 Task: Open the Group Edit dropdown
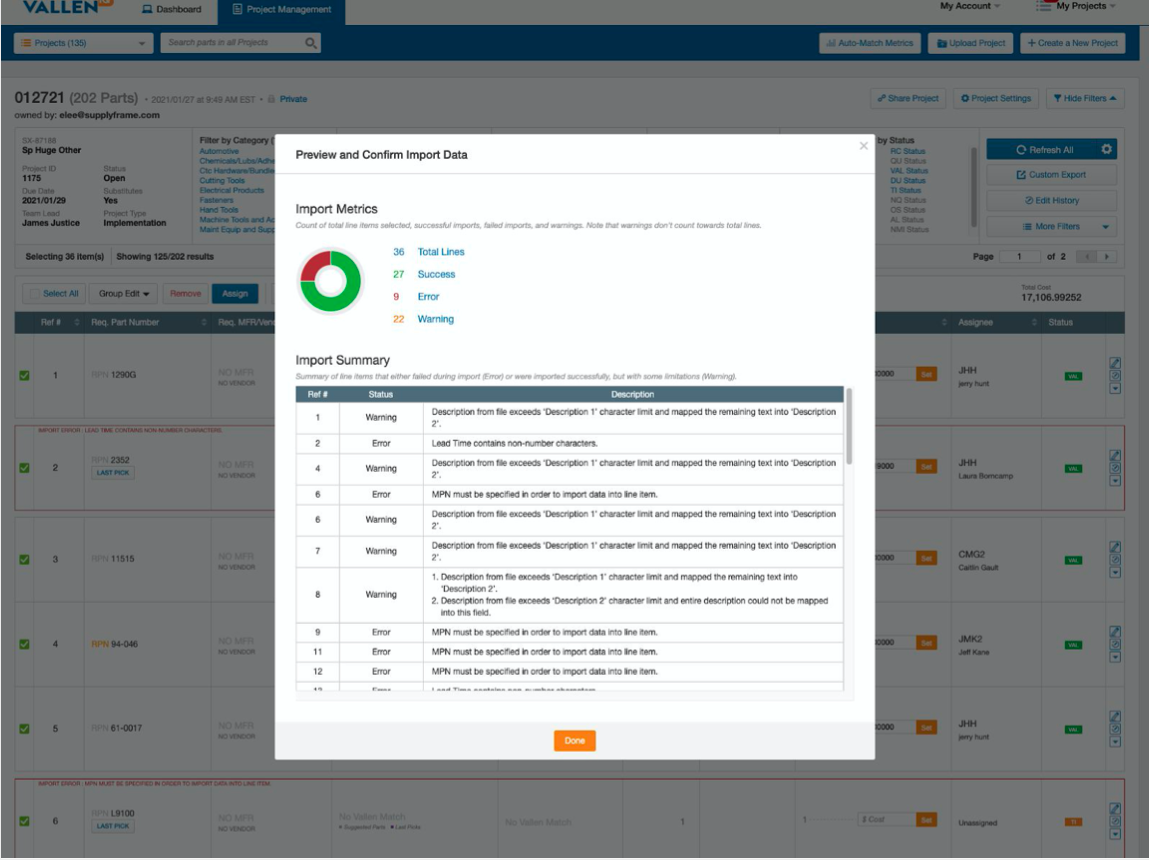click(x=124, y=294)
